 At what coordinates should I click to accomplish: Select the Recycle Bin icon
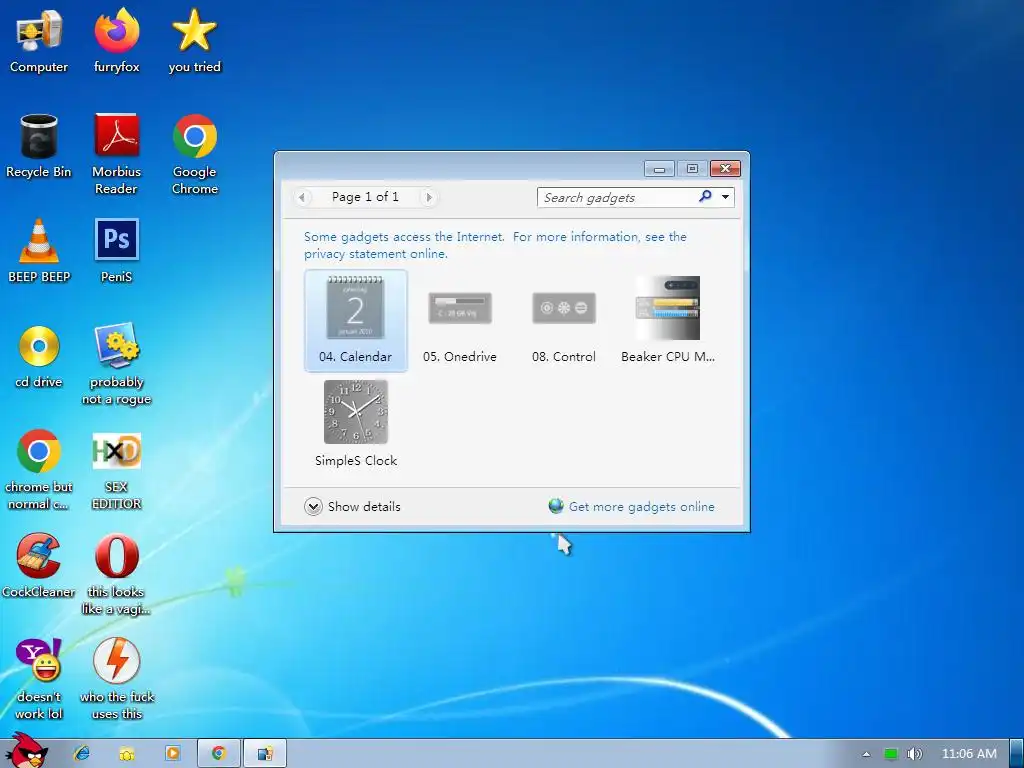tap(39, 146)
